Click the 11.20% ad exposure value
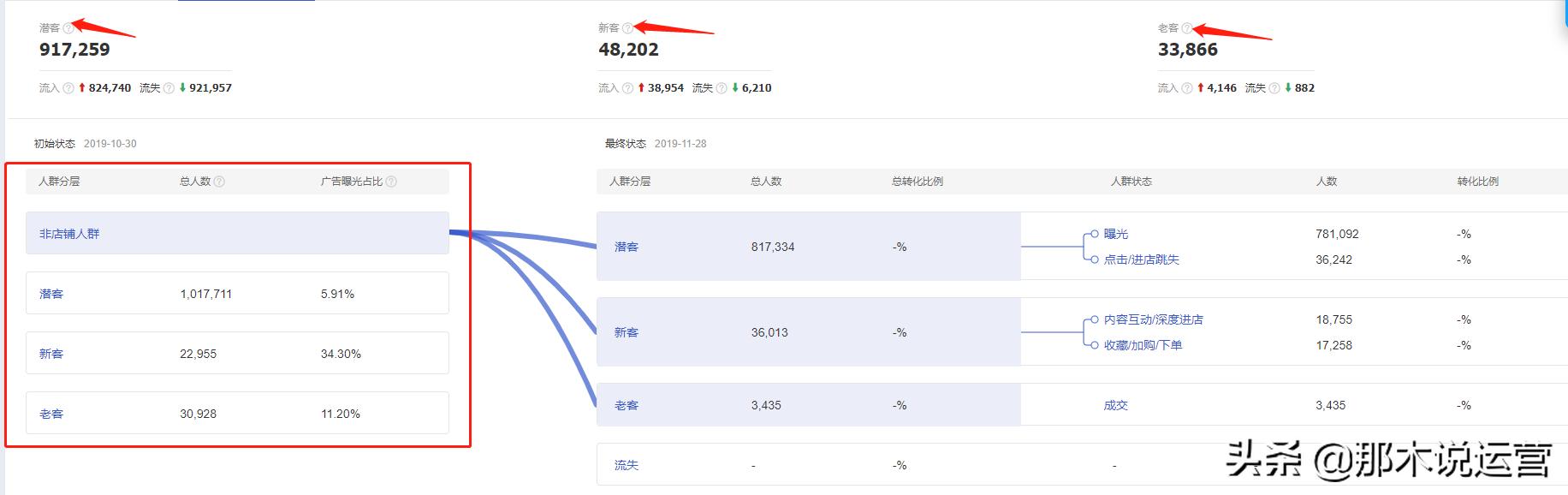This screenshot has width=1568, height=495. tap(341, 414)
